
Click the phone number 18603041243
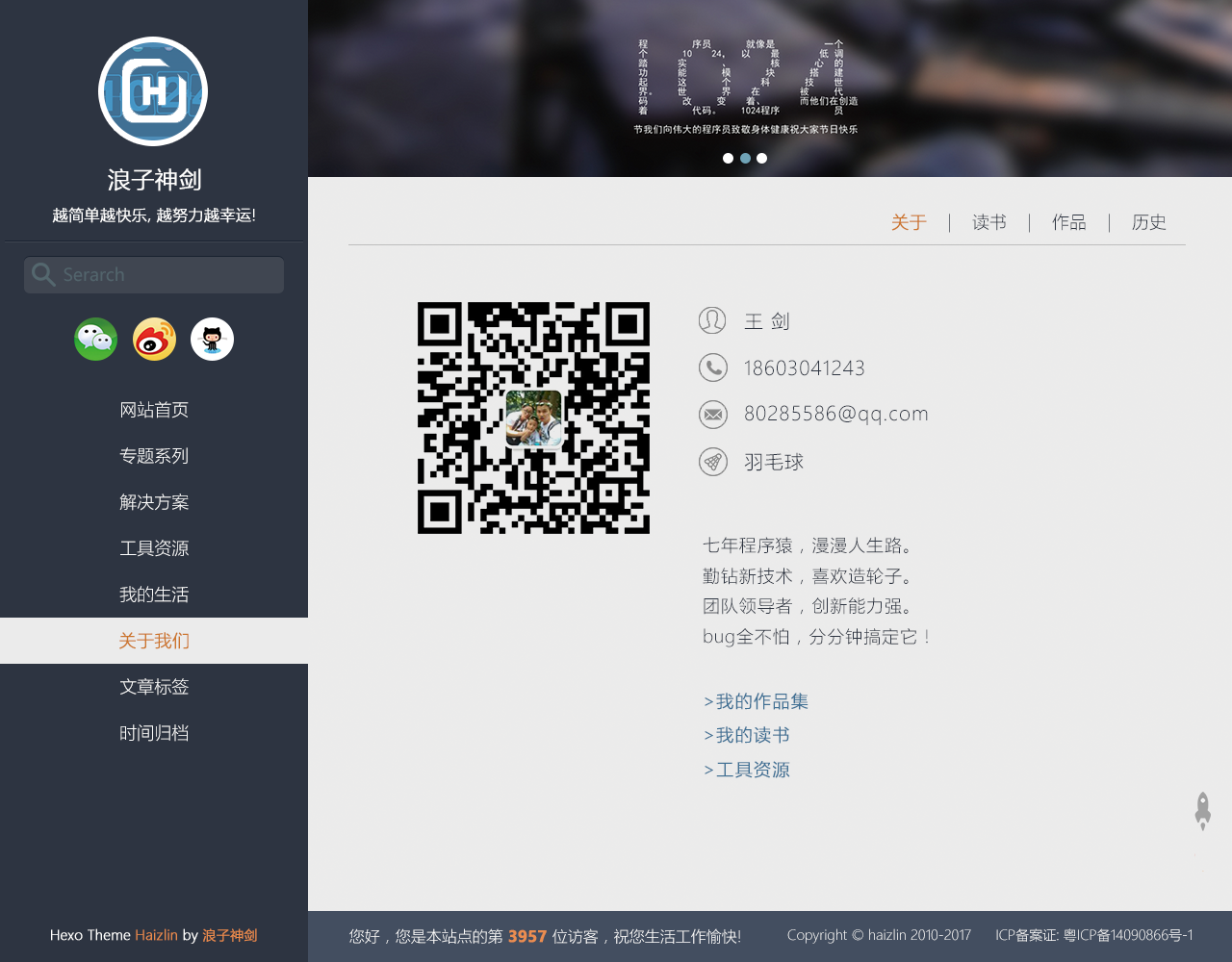[x=805, y=368]
